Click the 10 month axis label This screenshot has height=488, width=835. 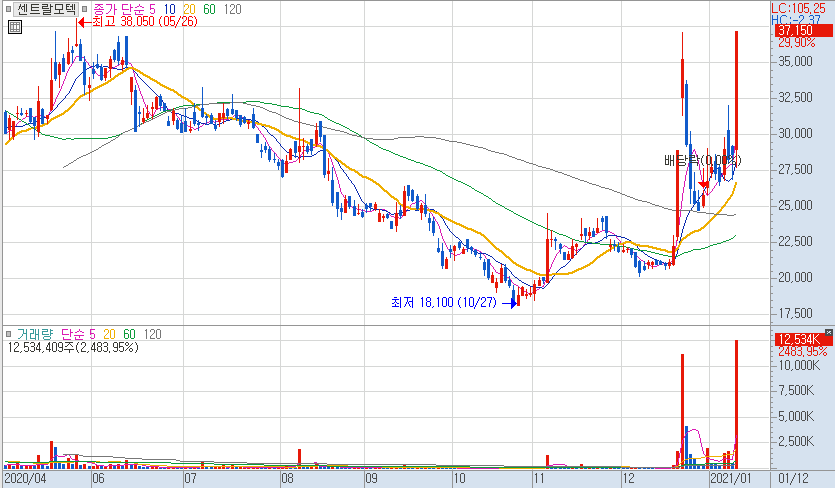(459, 478)
